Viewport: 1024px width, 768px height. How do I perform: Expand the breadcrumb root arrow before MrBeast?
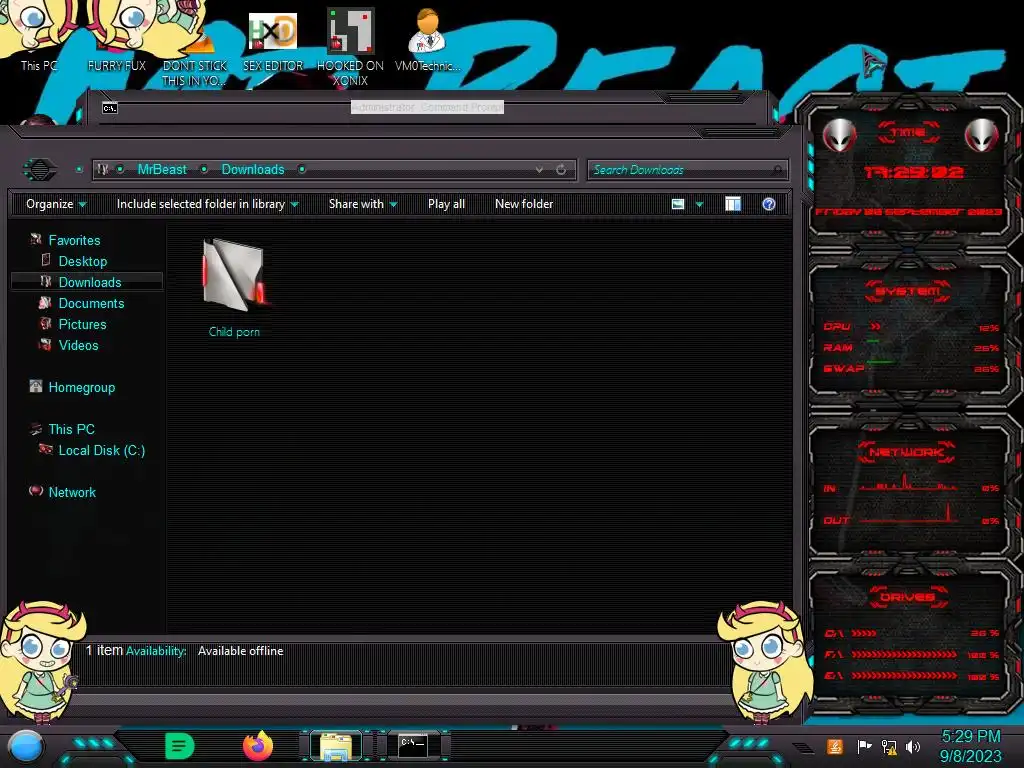[x=120, y=170]
